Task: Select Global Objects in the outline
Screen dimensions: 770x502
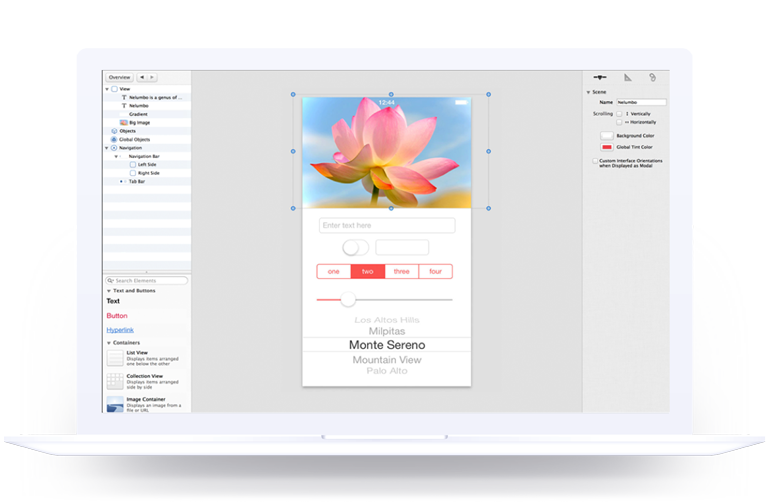Action: pos(133,139)
